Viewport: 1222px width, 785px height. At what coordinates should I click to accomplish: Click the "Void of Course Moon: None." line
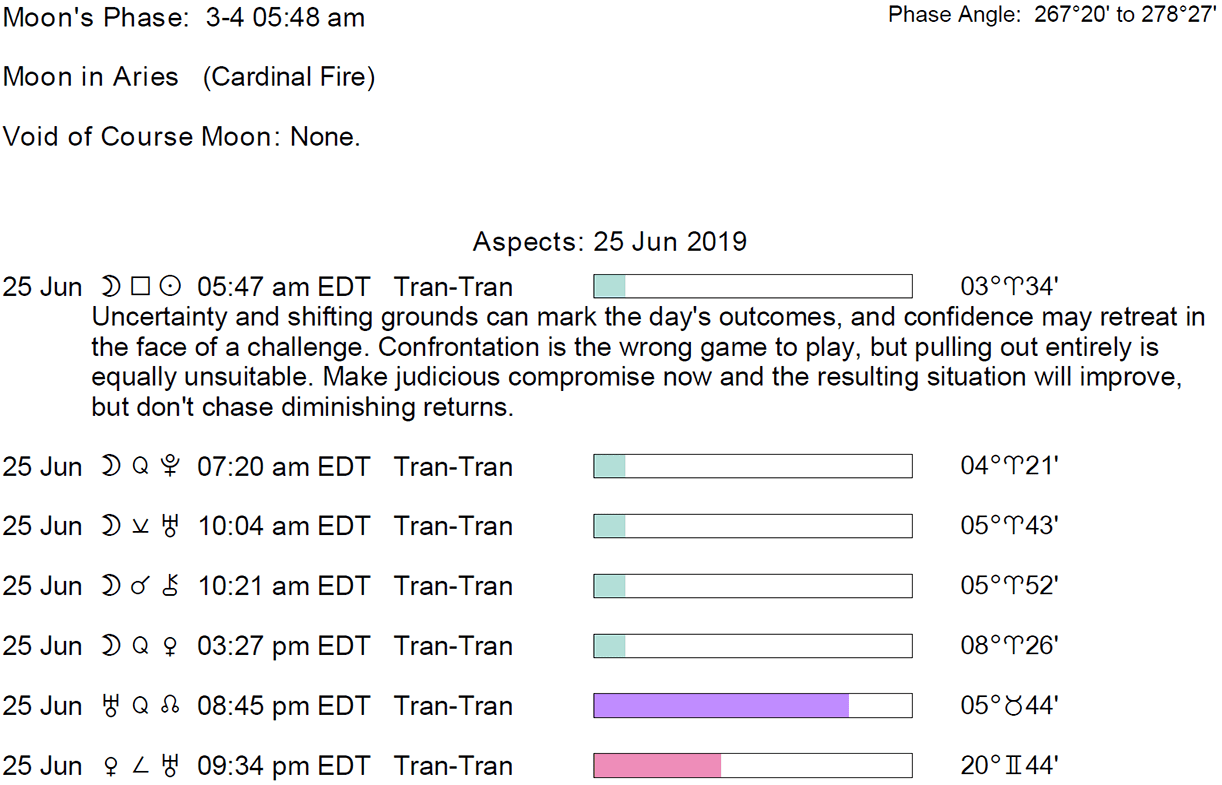181,136
